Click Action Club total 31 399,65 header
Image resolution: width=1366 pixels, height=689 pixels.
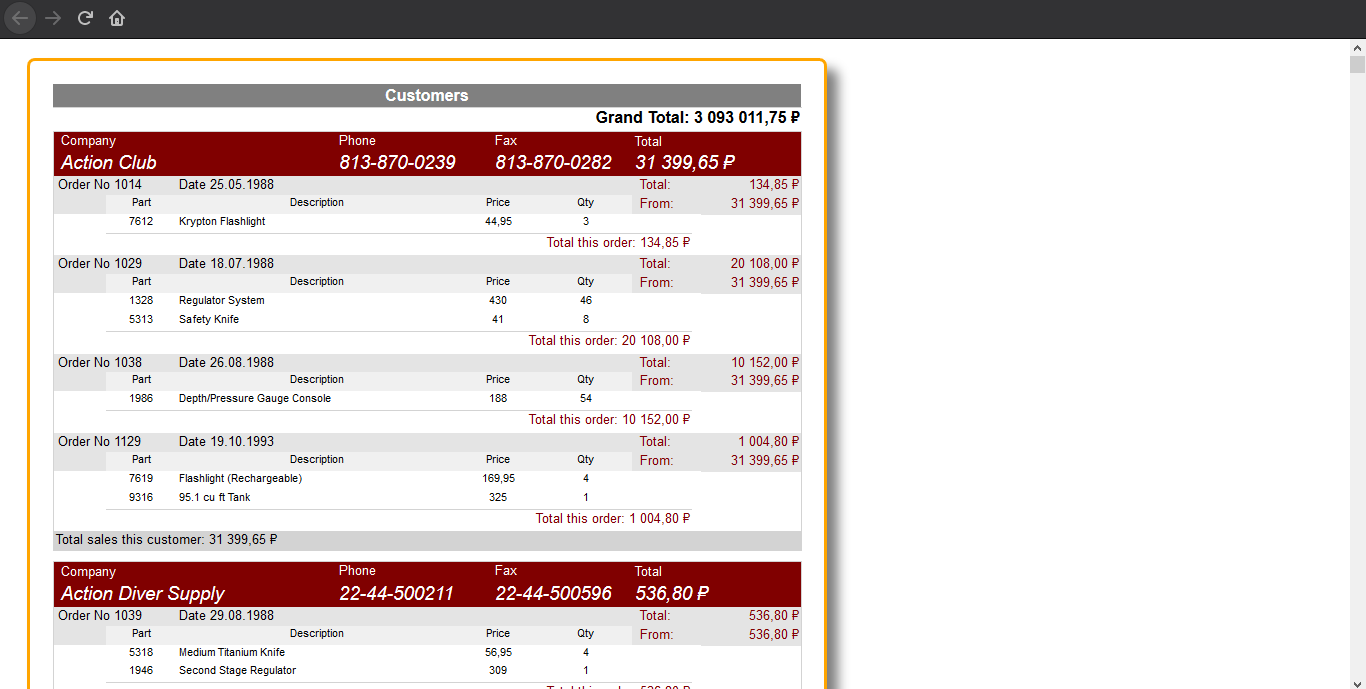click(685, 162)
